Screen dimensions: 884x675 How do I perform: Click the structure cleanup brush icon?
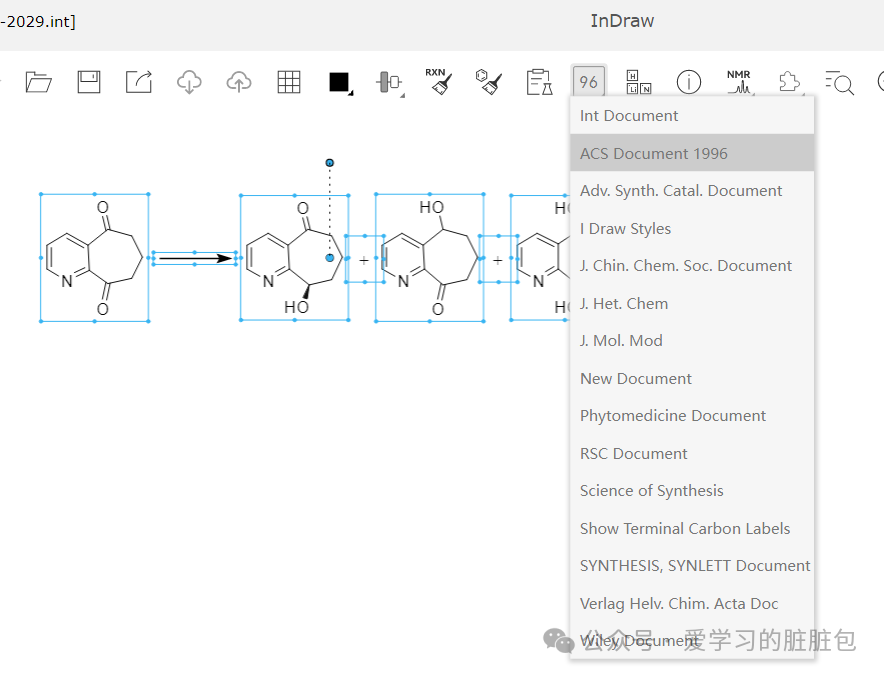488,82
